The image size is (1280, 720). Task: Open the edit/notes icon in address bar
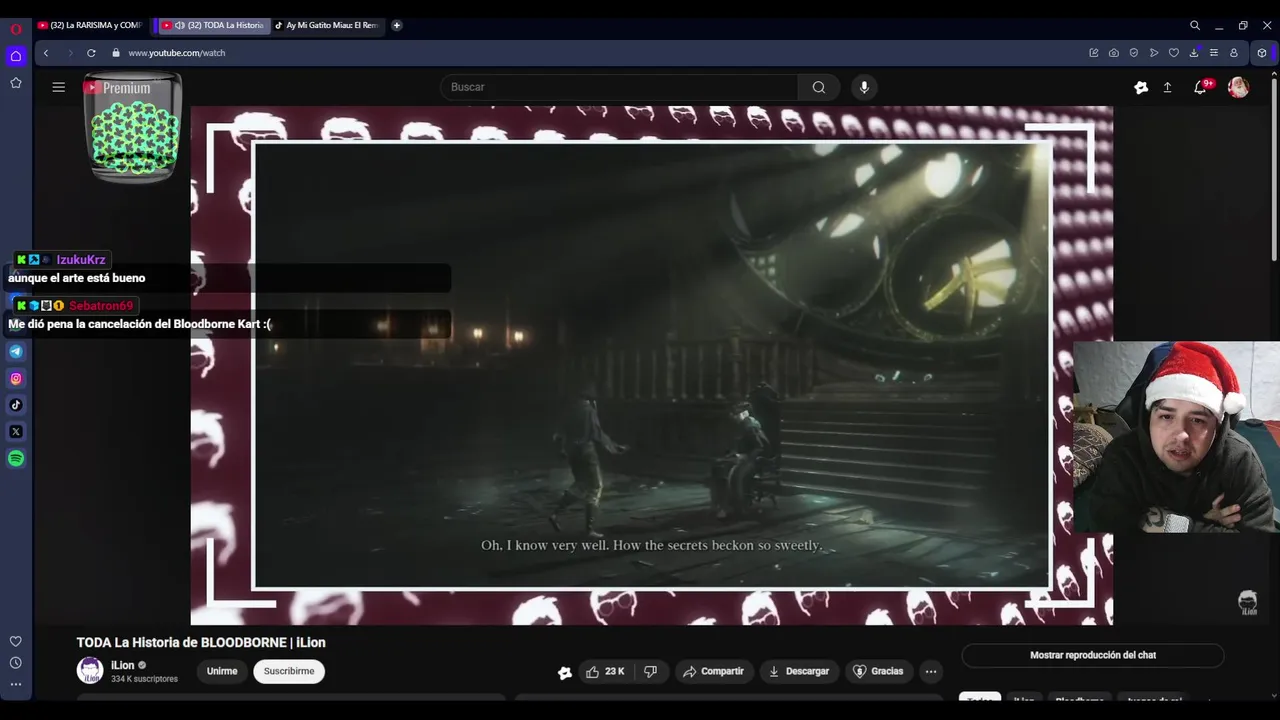pos(1094,53)
